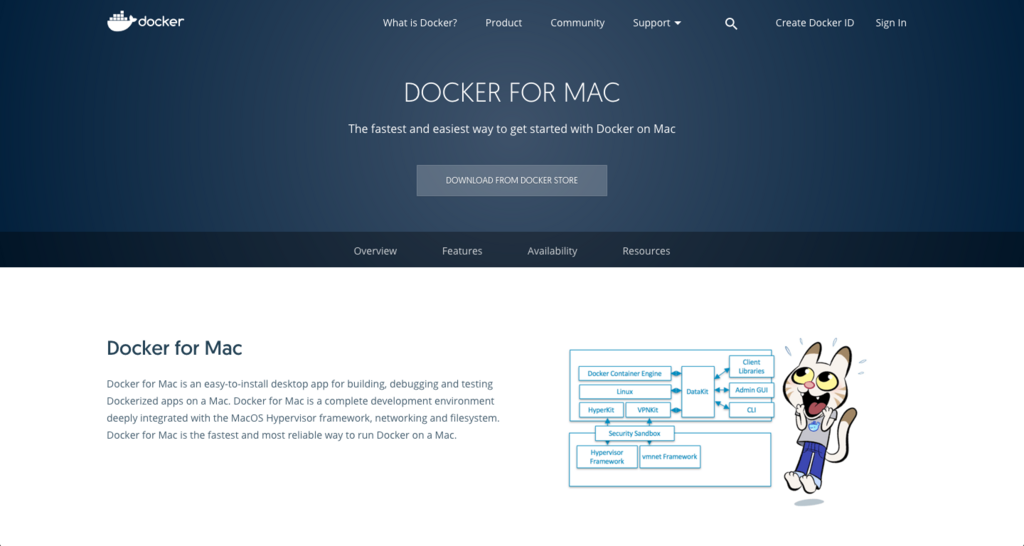Image resolution: width=1024 pixels, height=546 pixels.
Task: Click Download From Docker Store button
Action: [512, 180]
